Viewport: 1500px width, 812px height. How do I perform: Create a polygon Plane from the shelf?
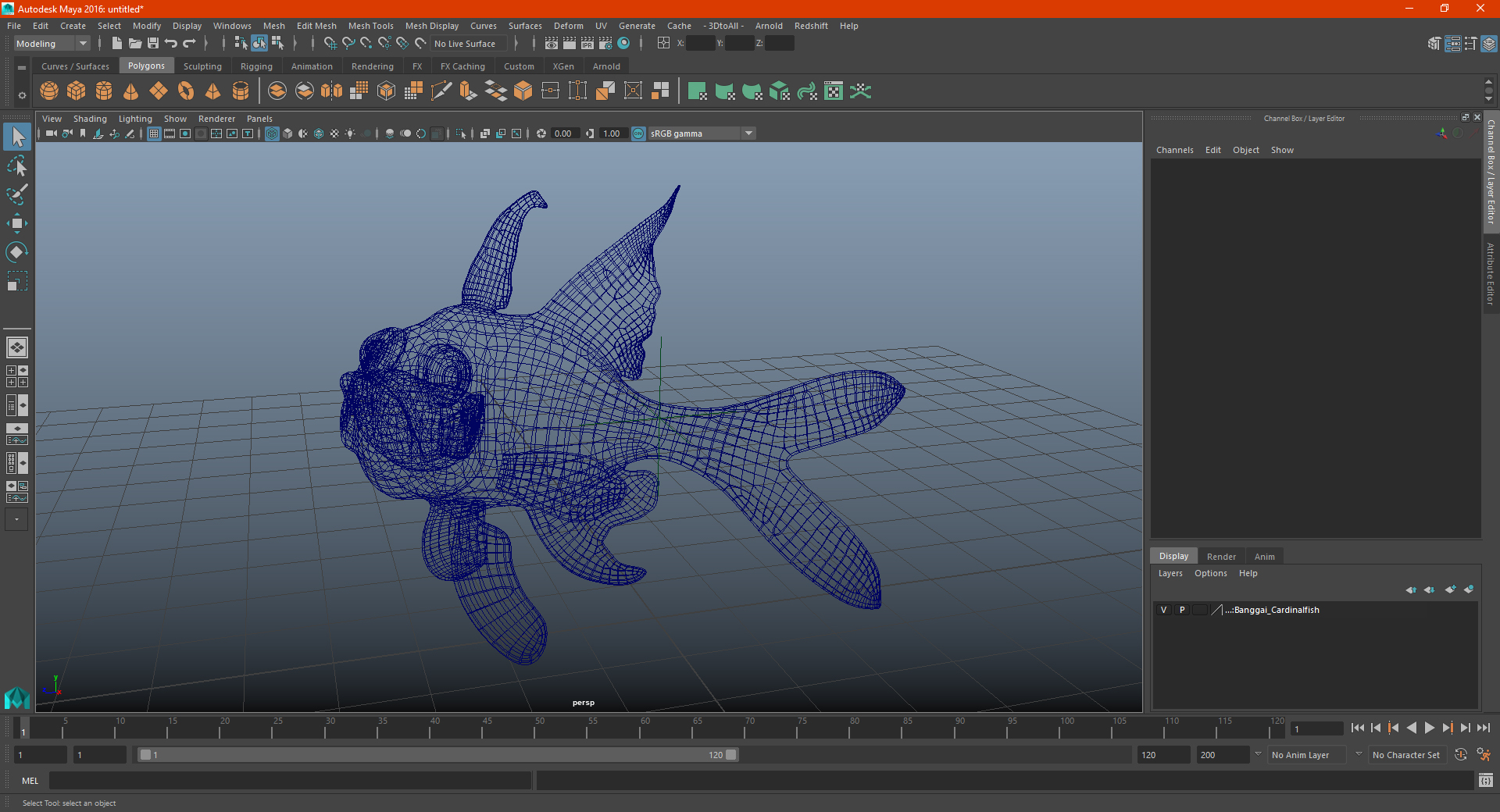click(x=159, y=91)
